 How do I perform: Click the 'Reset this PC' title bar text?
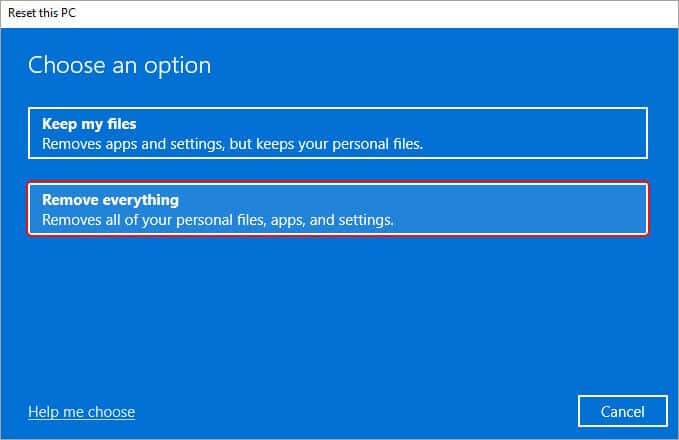click(x=42, y=13)
